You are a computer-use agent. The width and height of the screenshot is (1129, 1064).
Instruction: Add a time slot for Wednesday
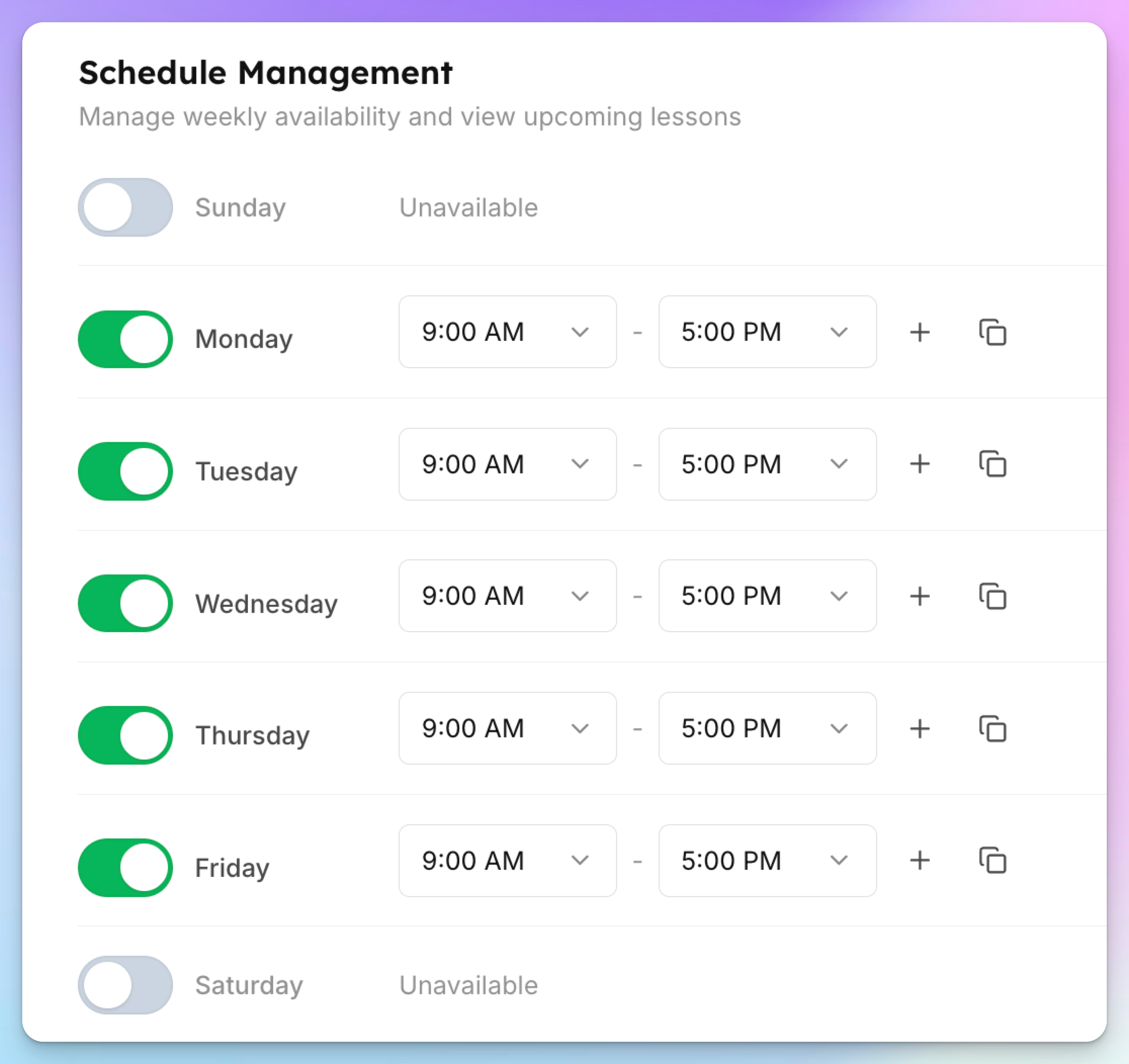coord(920,596)
